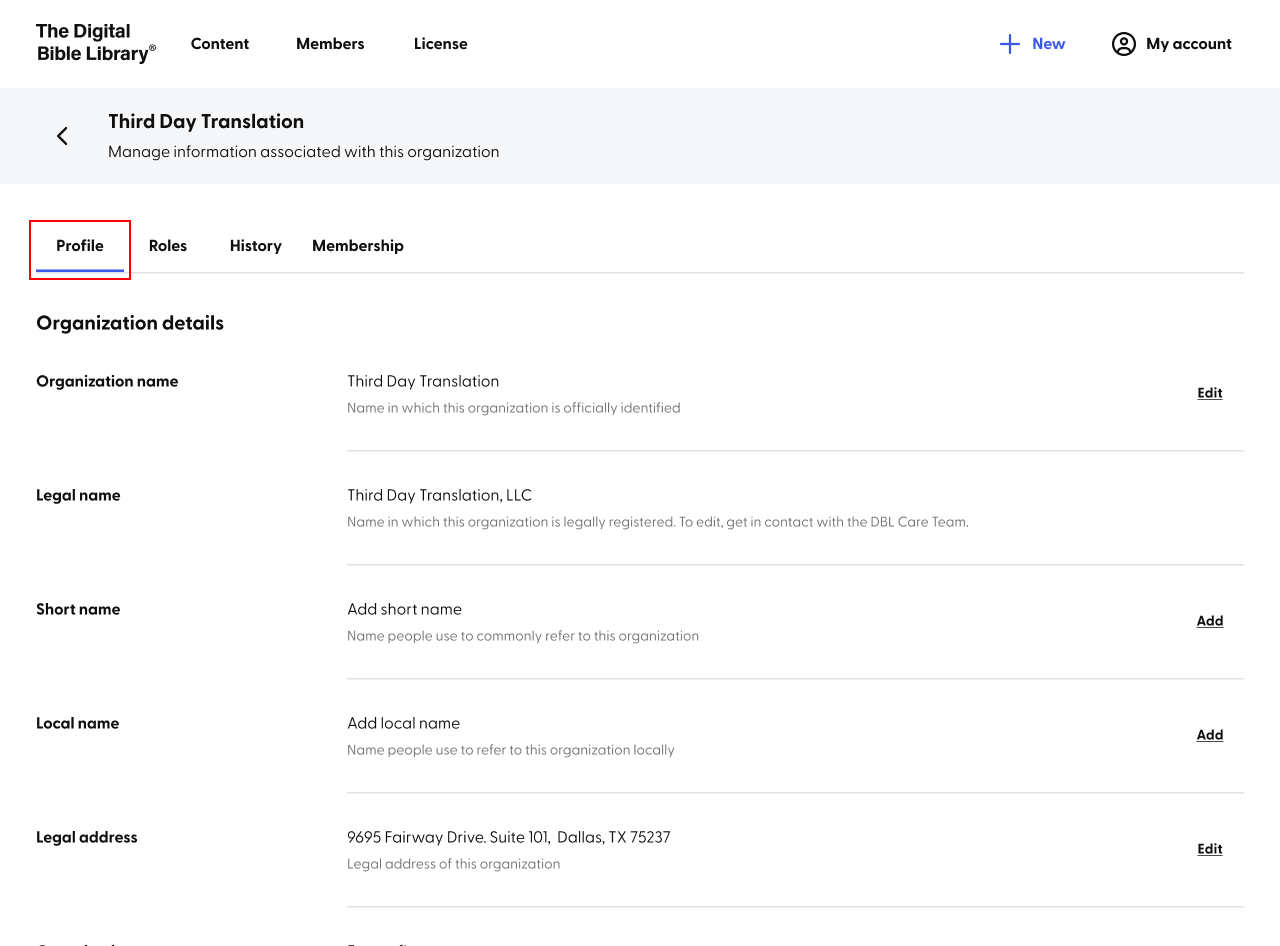Click the Organization details heading
The height and width of the screenshot is (946, 1280).
click(x=130, y=323)
